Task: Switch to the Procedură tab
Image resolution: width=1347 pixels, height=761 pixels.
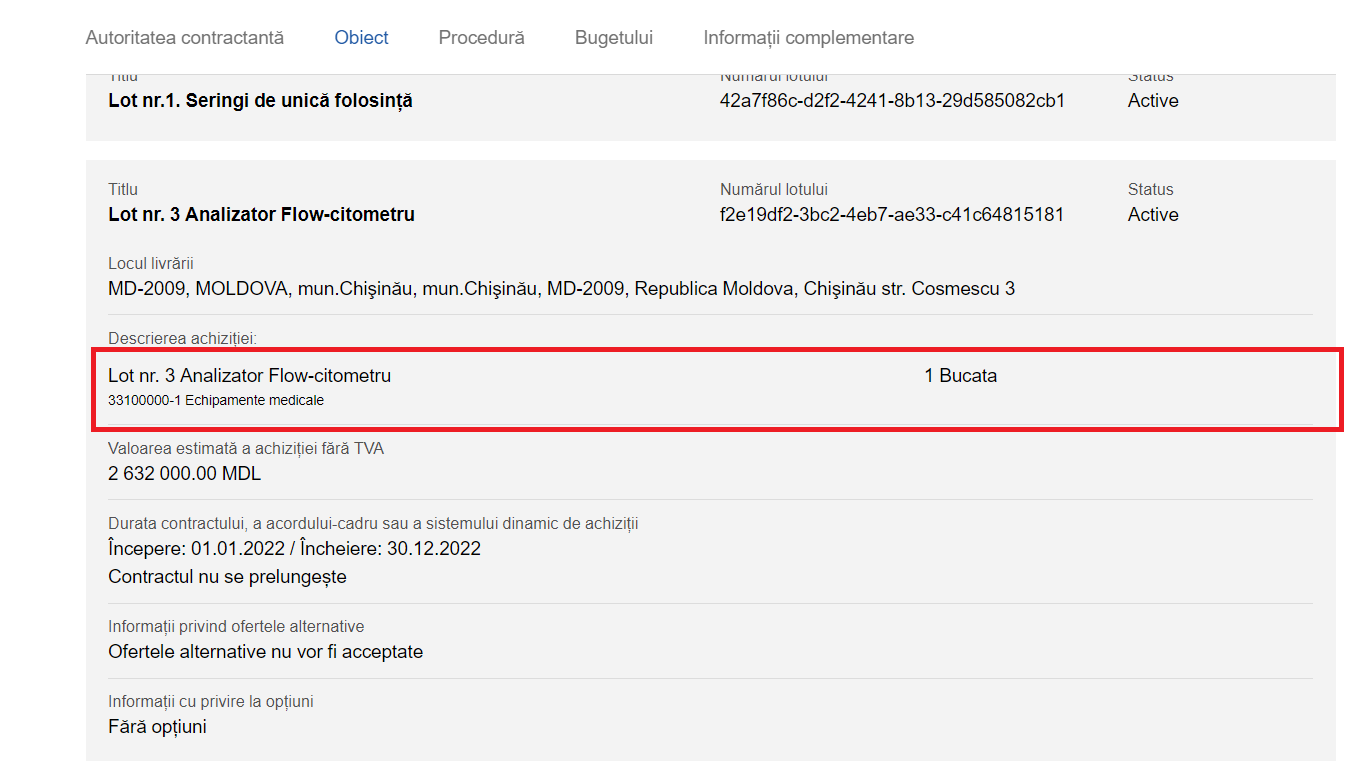Action: coord(481,38)
